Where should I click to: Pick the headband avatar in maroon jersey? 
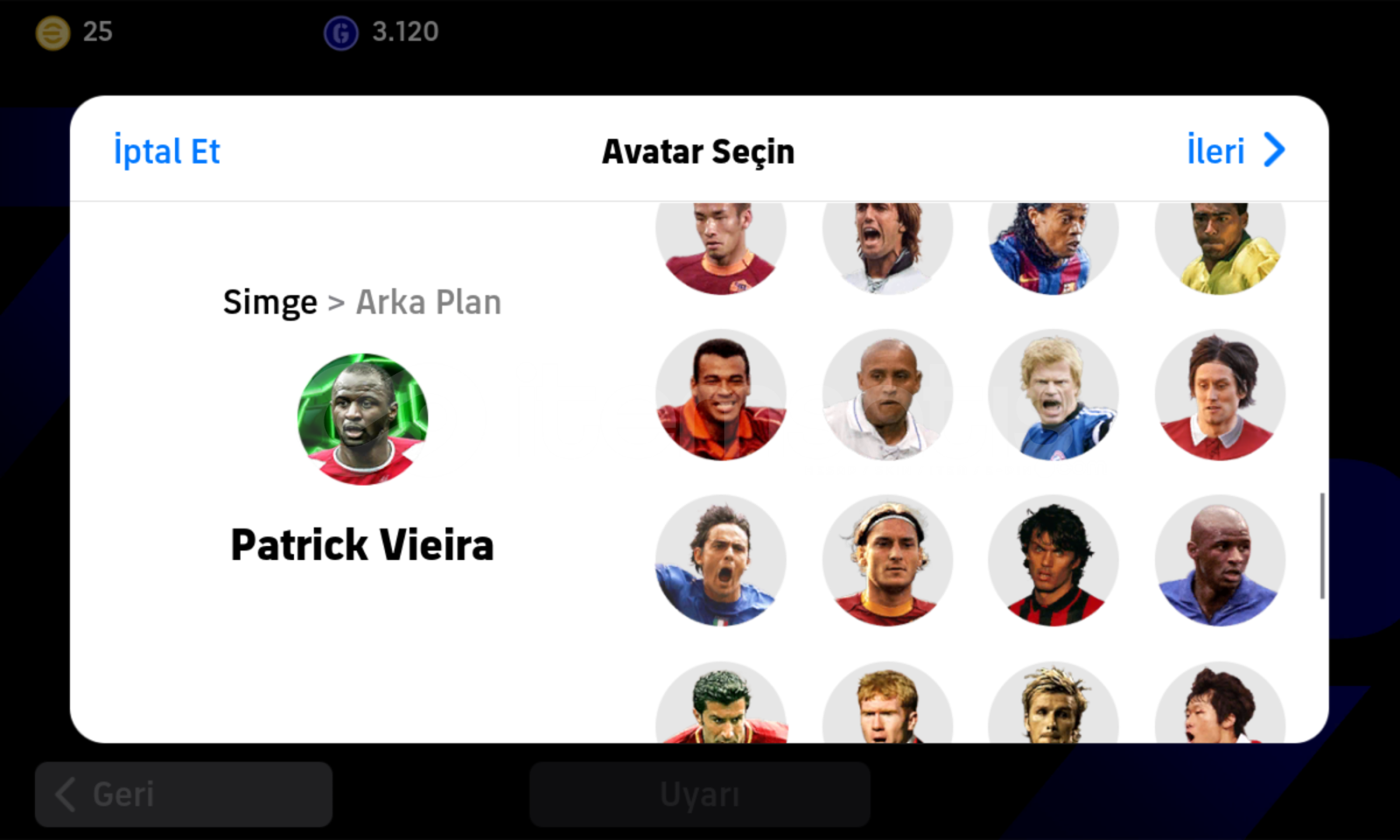coord(887,561)
